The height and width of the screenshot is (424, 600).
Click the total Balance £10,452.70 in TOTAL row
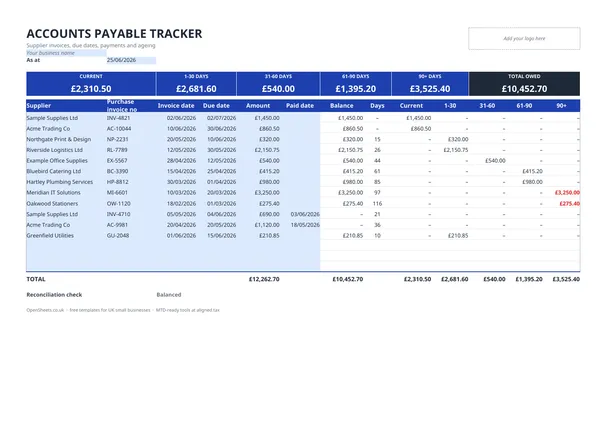tap(348, 279)
